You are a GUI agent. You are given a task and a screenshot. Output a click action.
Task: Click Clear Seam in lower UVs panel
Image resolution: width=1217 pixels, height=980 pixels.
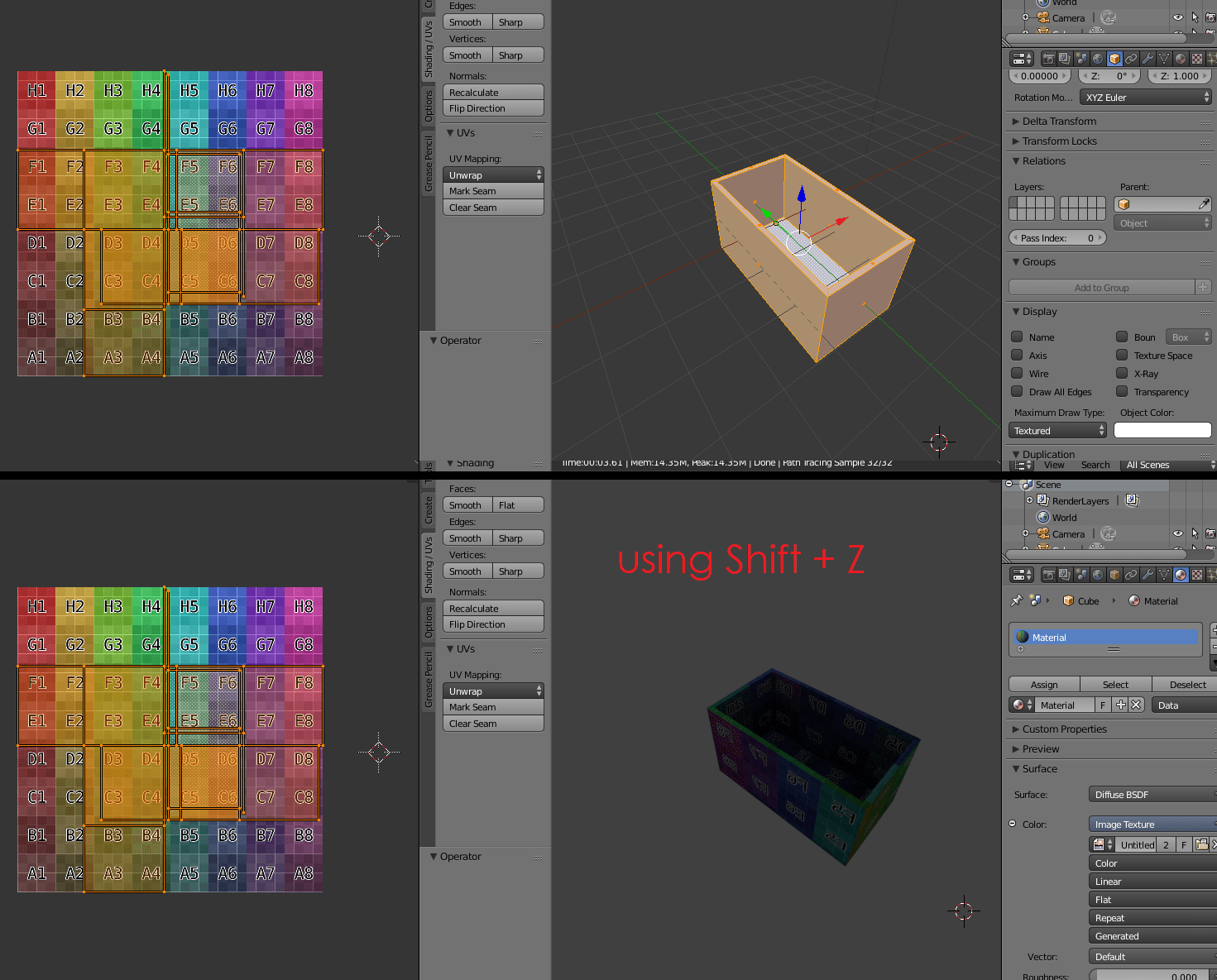click(x=494, y=724)
